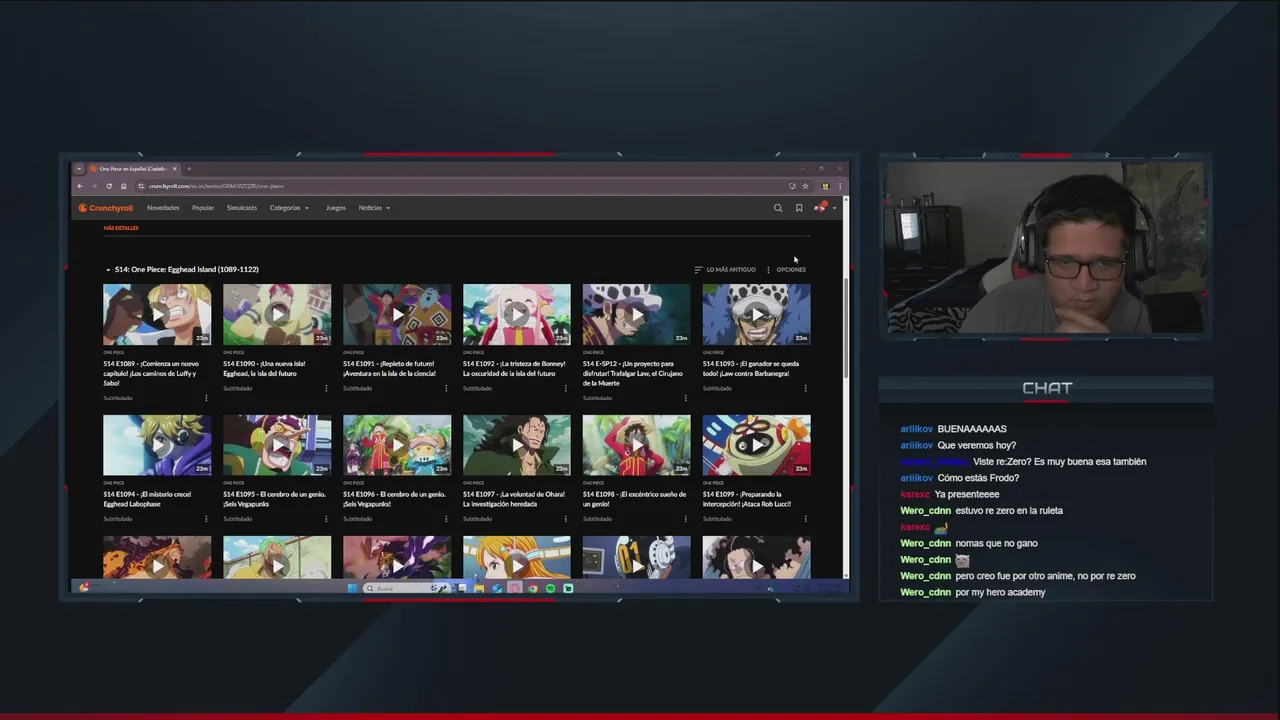Open the title link of S14 E1093
Screen dimensions: 1280x720
[x=752, y=368]
